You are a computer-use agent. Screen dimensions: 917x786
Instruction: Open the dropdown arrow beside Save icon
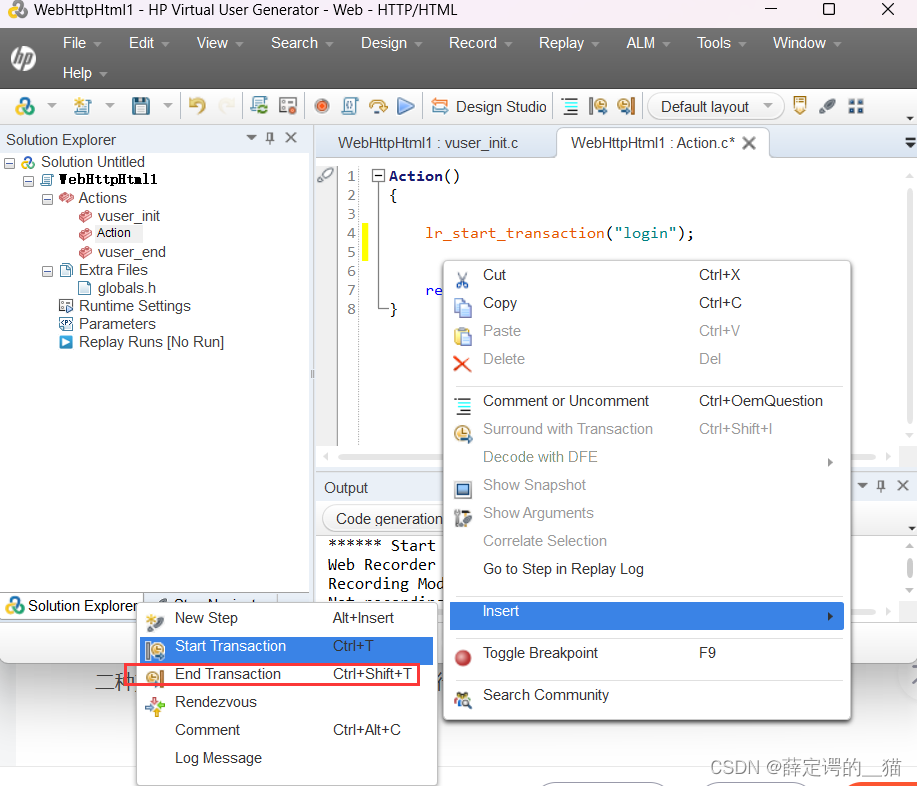tap(168, 106)
